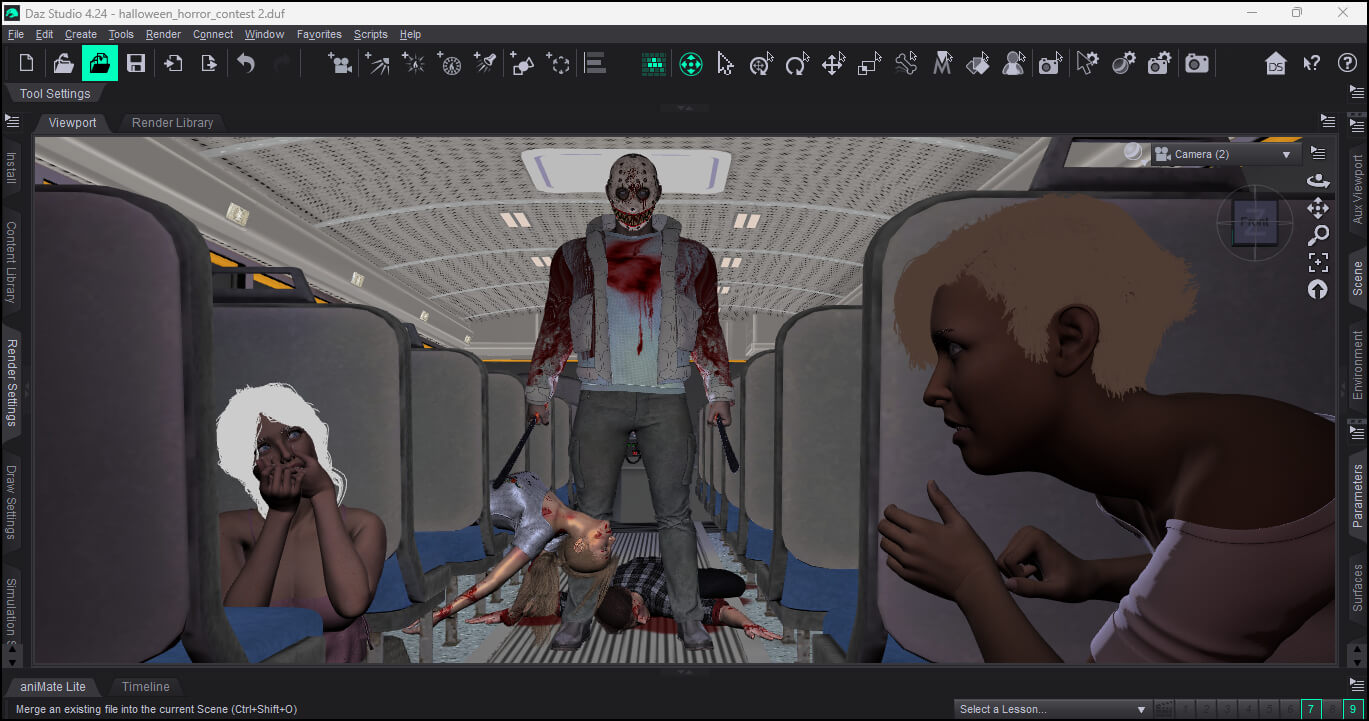Screen dimensions: 1369x721
Task: Create a new camera from the toolbar
Action: (340, 64)
